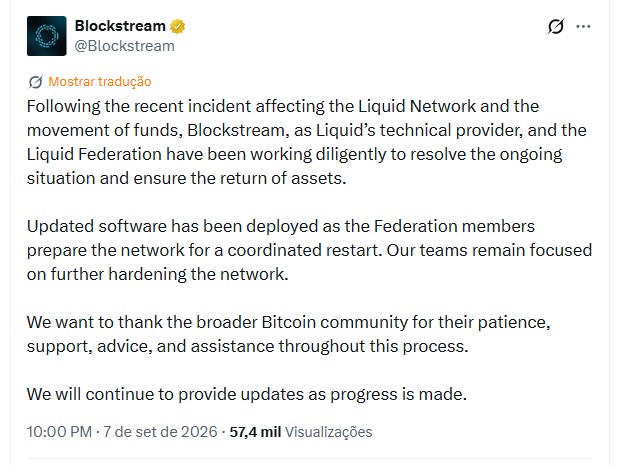
Task: Open the Blockstream profile avatar
Action: [46, 36]
